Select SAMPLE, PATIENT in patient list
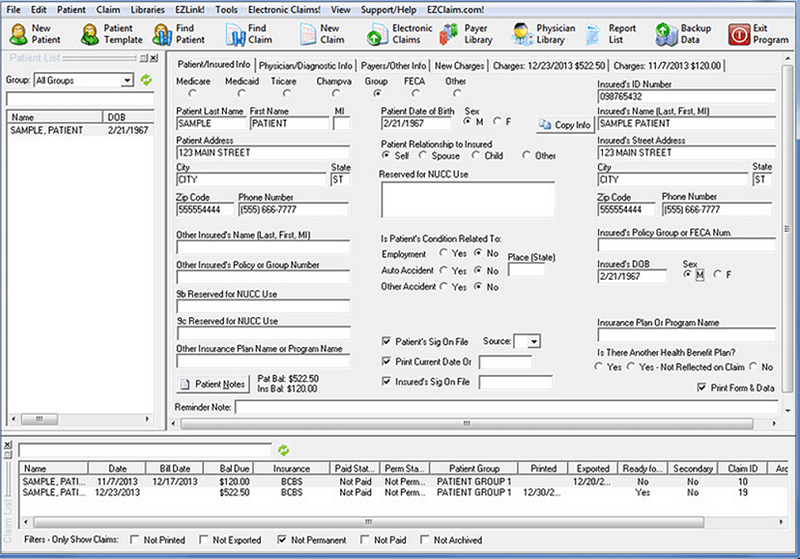The image size is (800, 559). pos(80,130)
